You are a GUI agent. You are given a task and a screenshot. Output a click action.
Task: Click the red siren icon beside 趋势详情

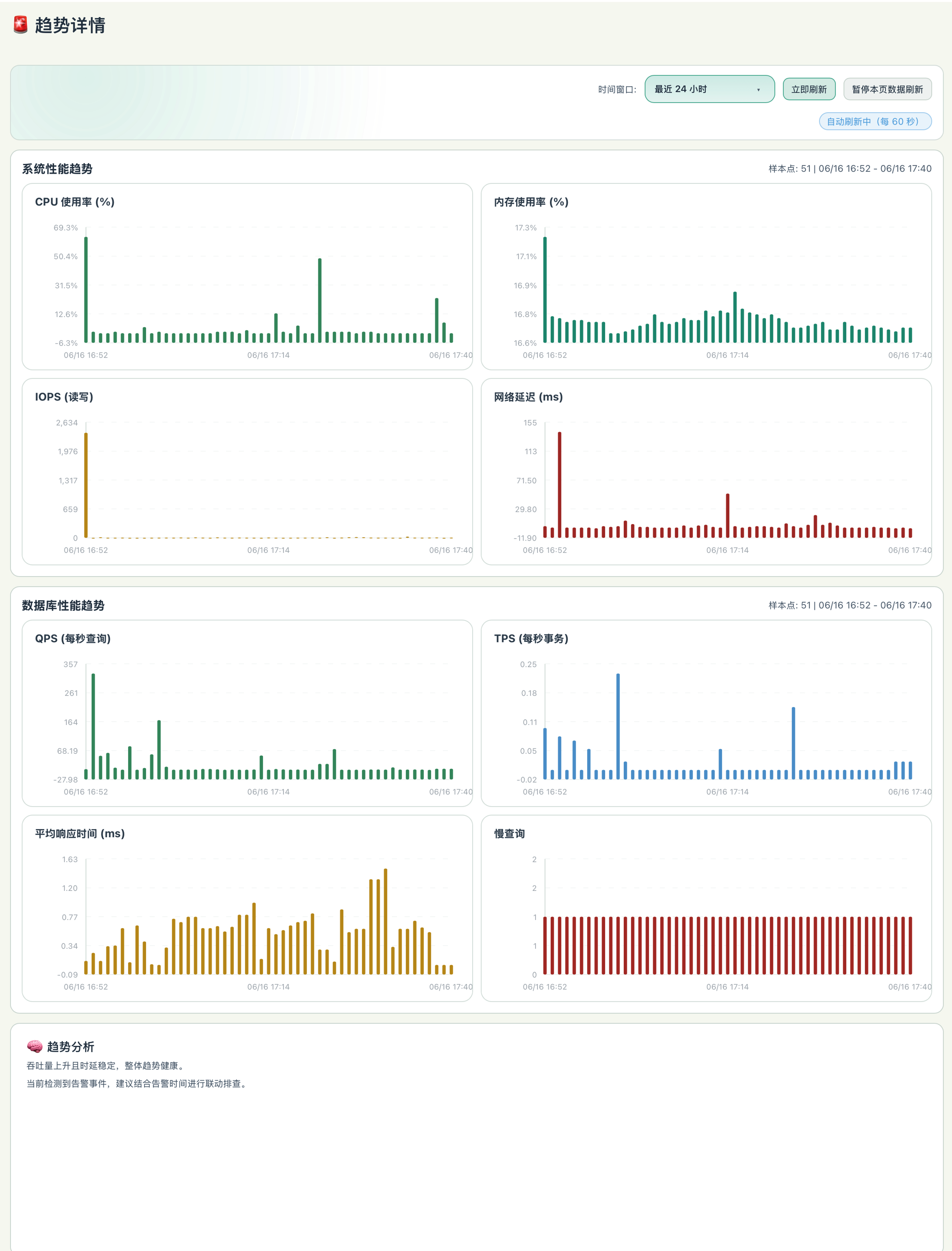(x=21, y=25)
